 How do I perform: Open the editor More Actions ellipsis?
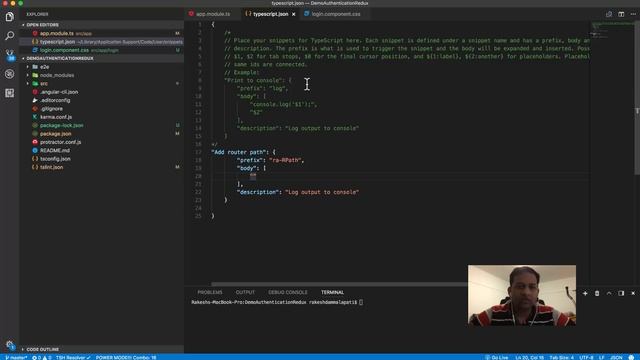click(x=633, y=14)
